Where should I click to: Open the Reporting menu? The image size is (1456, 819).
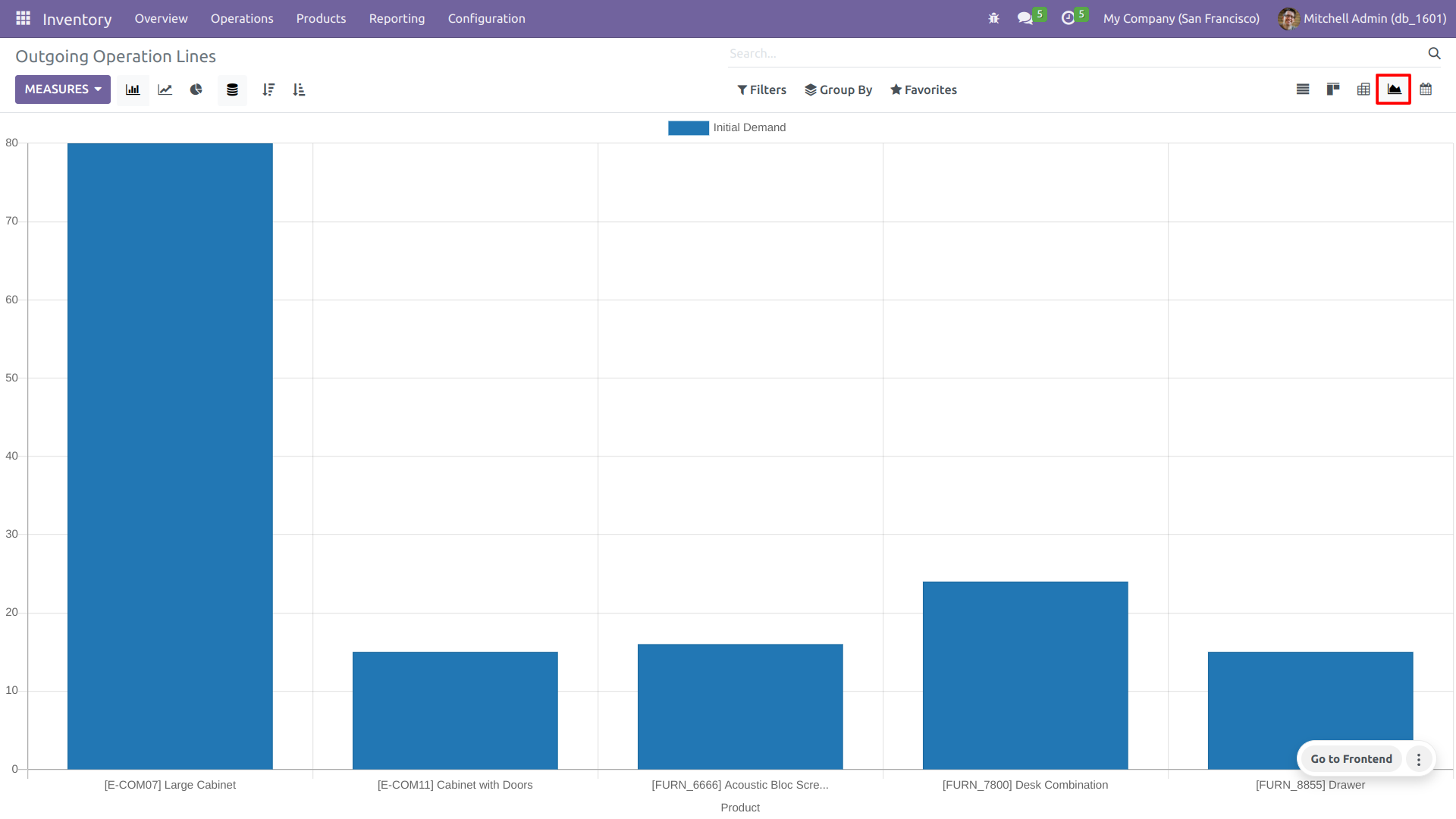click(x=397, y=18)
